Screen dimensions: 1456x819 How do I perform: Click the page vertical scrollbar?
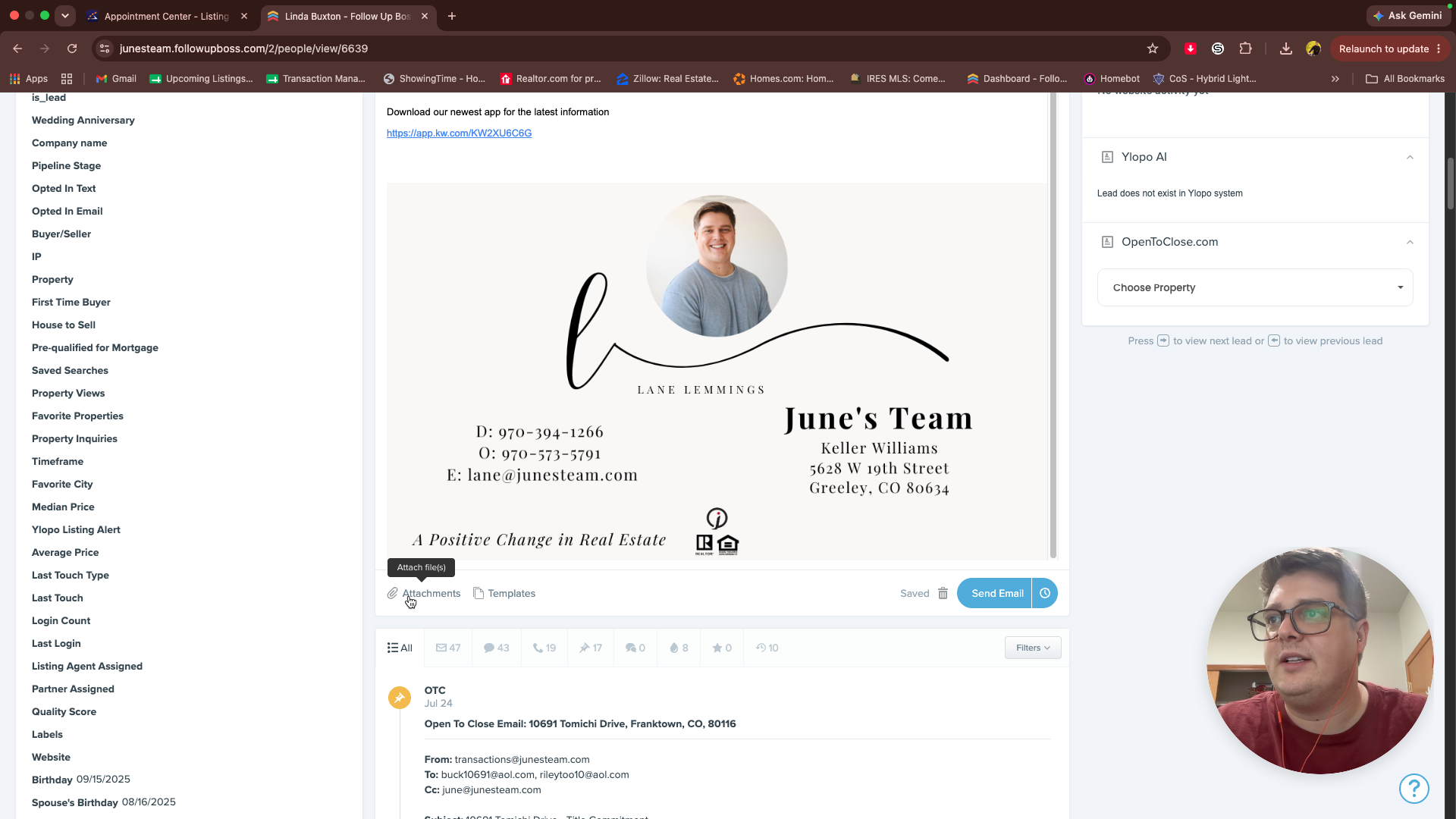(1450, 184)
